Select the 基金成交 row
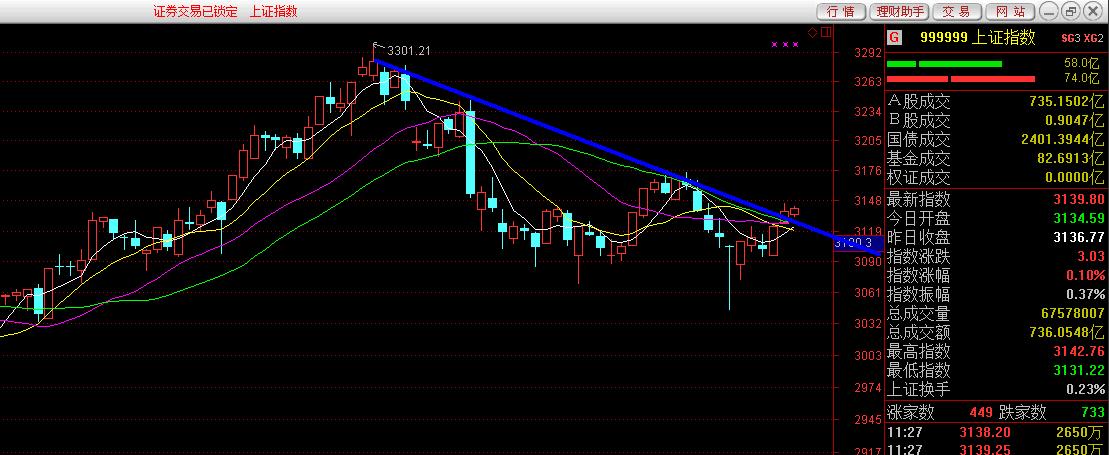This screenshot has height=455, width=1109. point(996,159)
